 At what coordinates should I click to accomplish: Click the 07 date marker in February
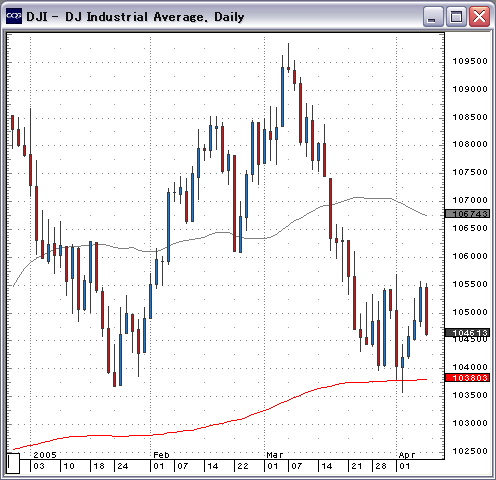(183, 466)
